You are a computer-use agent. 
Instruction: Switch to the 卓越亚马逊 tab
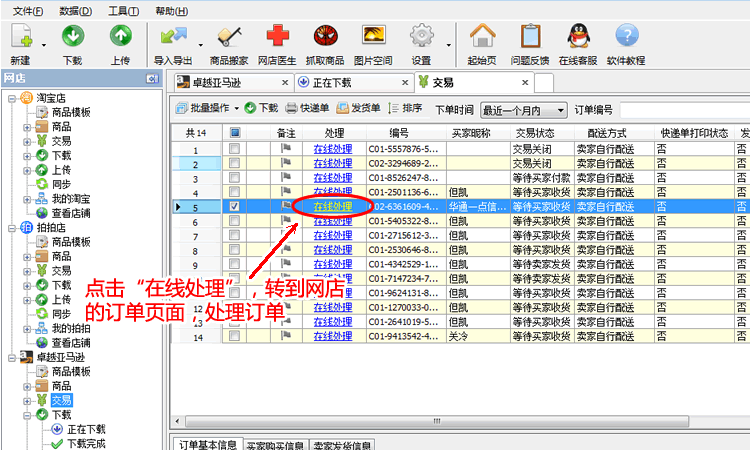coord(232,82)
